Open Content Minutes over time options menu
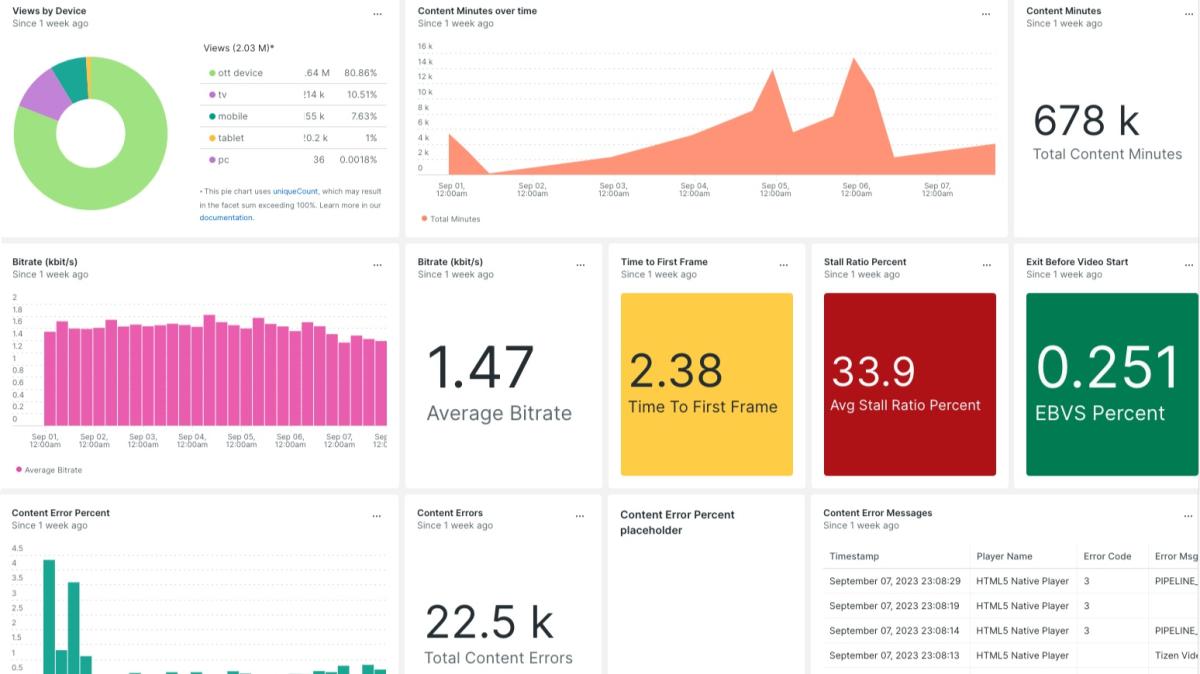 click(x=986, y=14)
